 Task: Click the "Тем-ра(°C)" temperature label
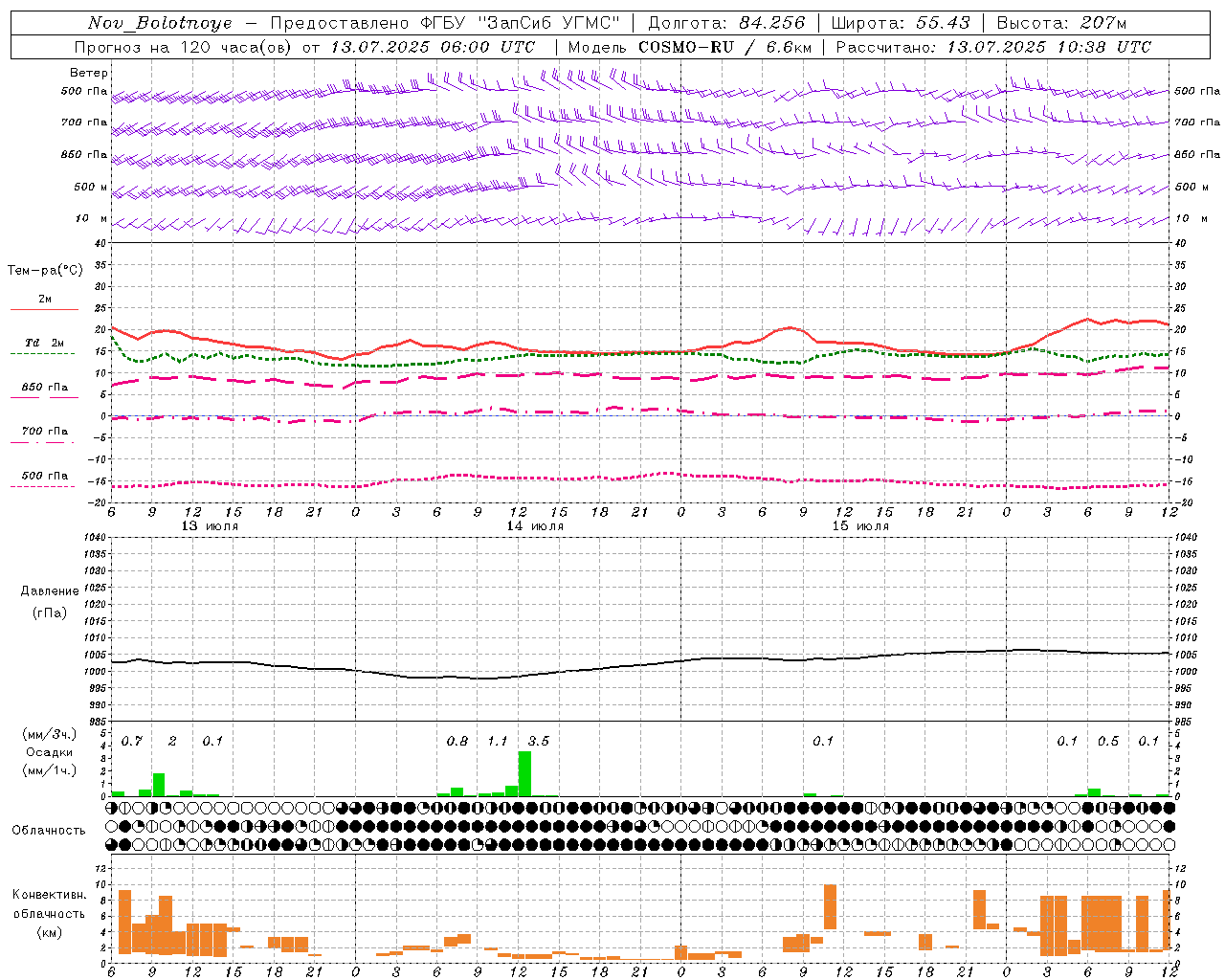coord(45,271)
